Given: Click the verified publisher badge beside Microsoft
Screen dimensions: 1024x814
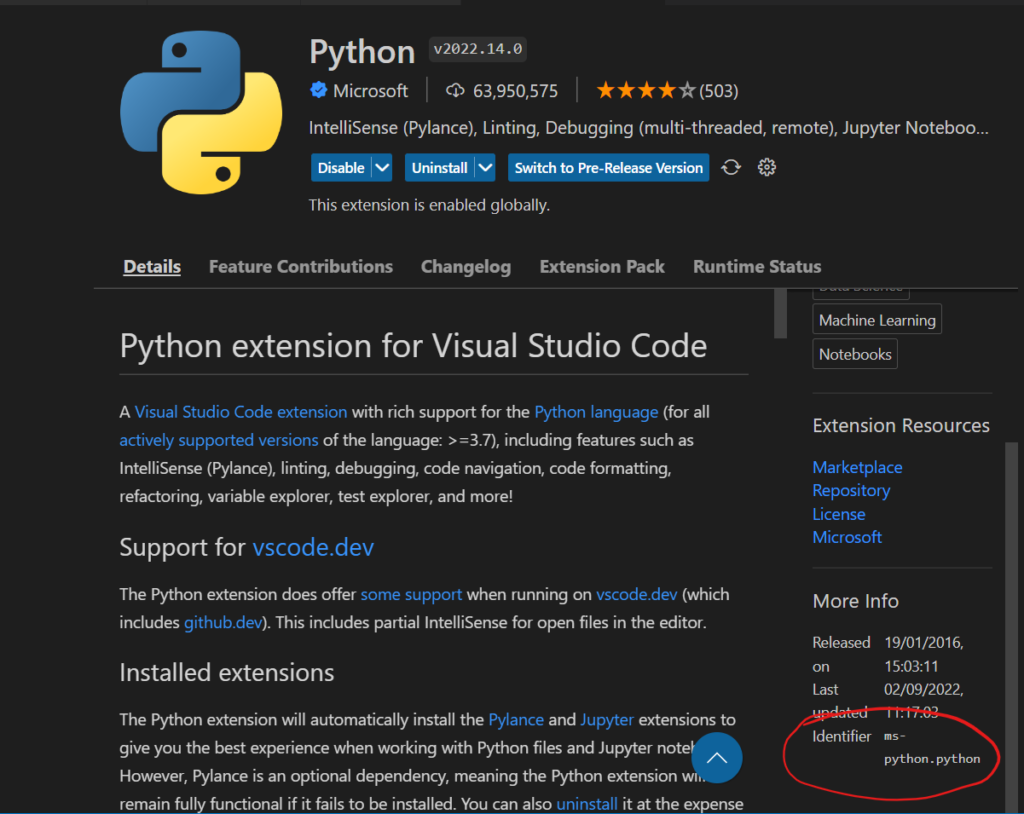Looking at the screenshot, I should point(319,90).
